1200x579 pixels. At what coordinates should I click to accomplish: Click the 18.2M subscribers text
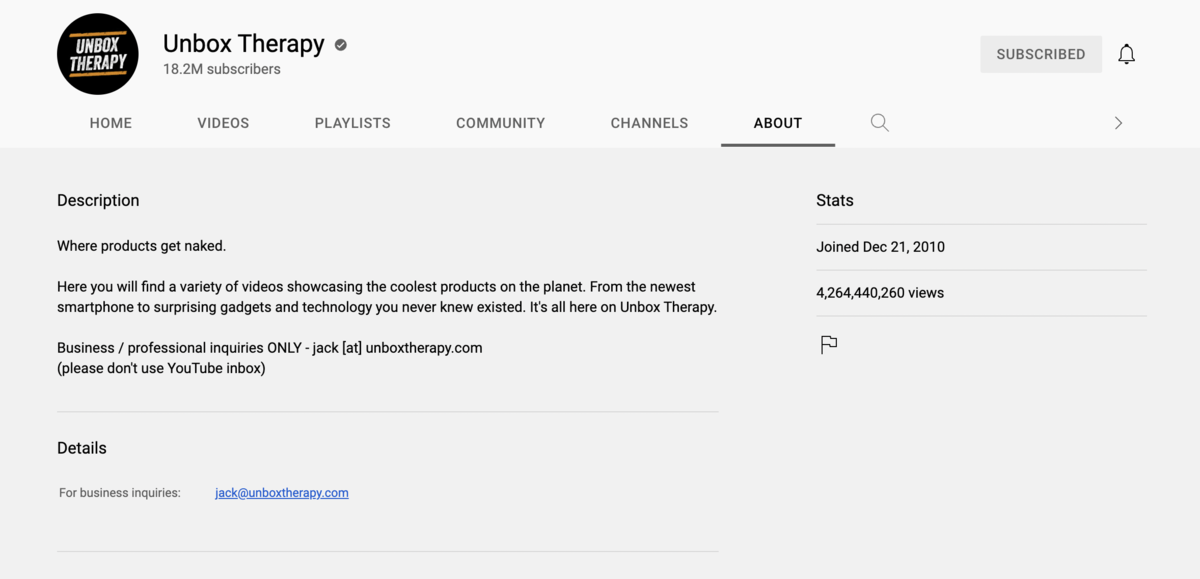click(222, 70)
